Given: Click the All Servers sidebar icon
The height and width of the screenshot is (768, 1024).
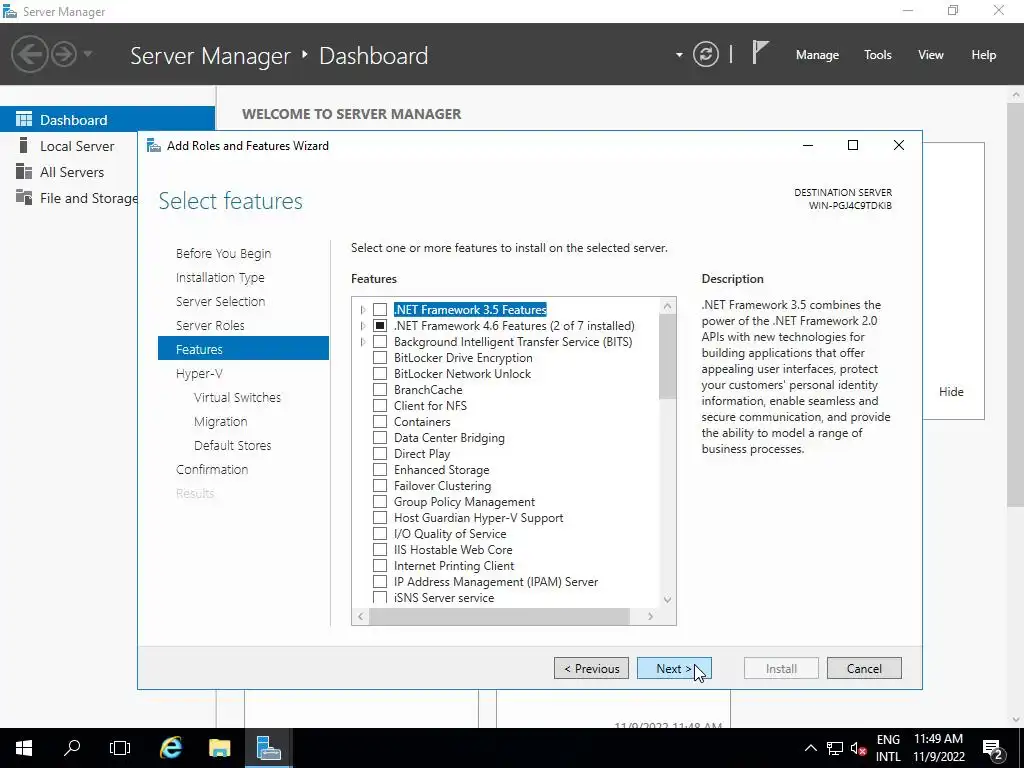Looking at the screenshot, I should [24, 171].
